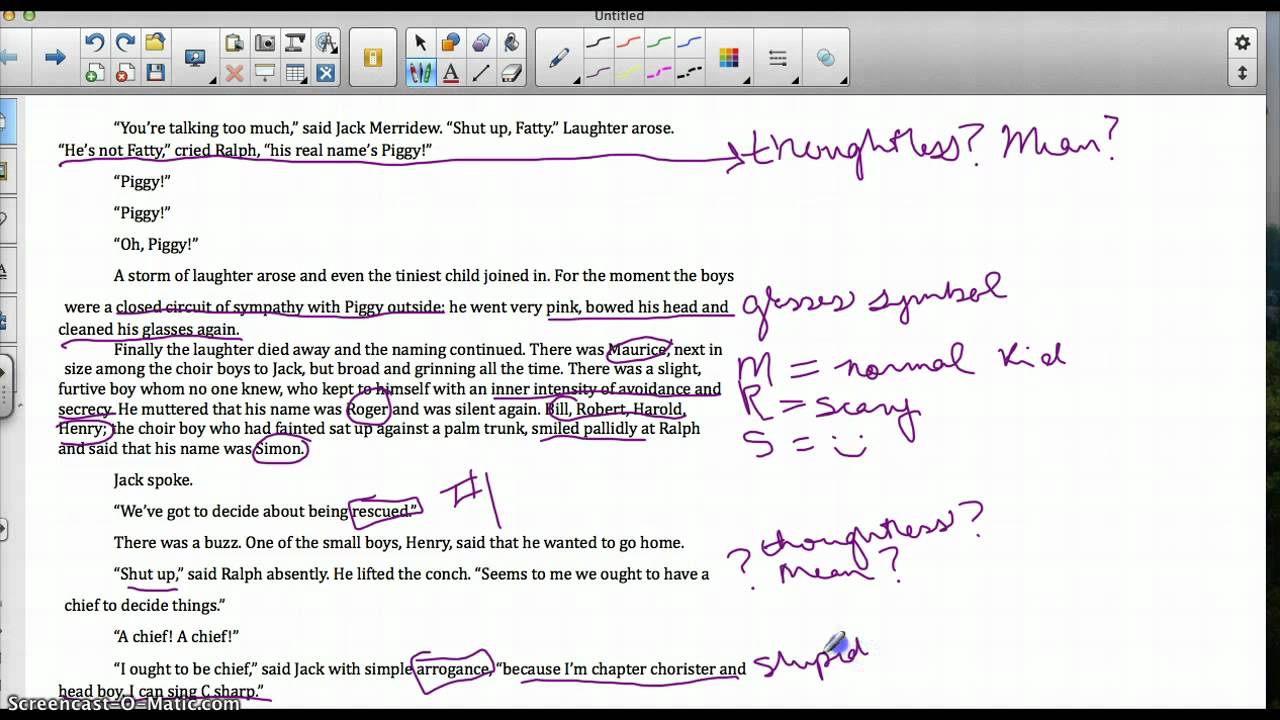Pick the purple pen line style

pyautogui.click(x=598, y=72)
